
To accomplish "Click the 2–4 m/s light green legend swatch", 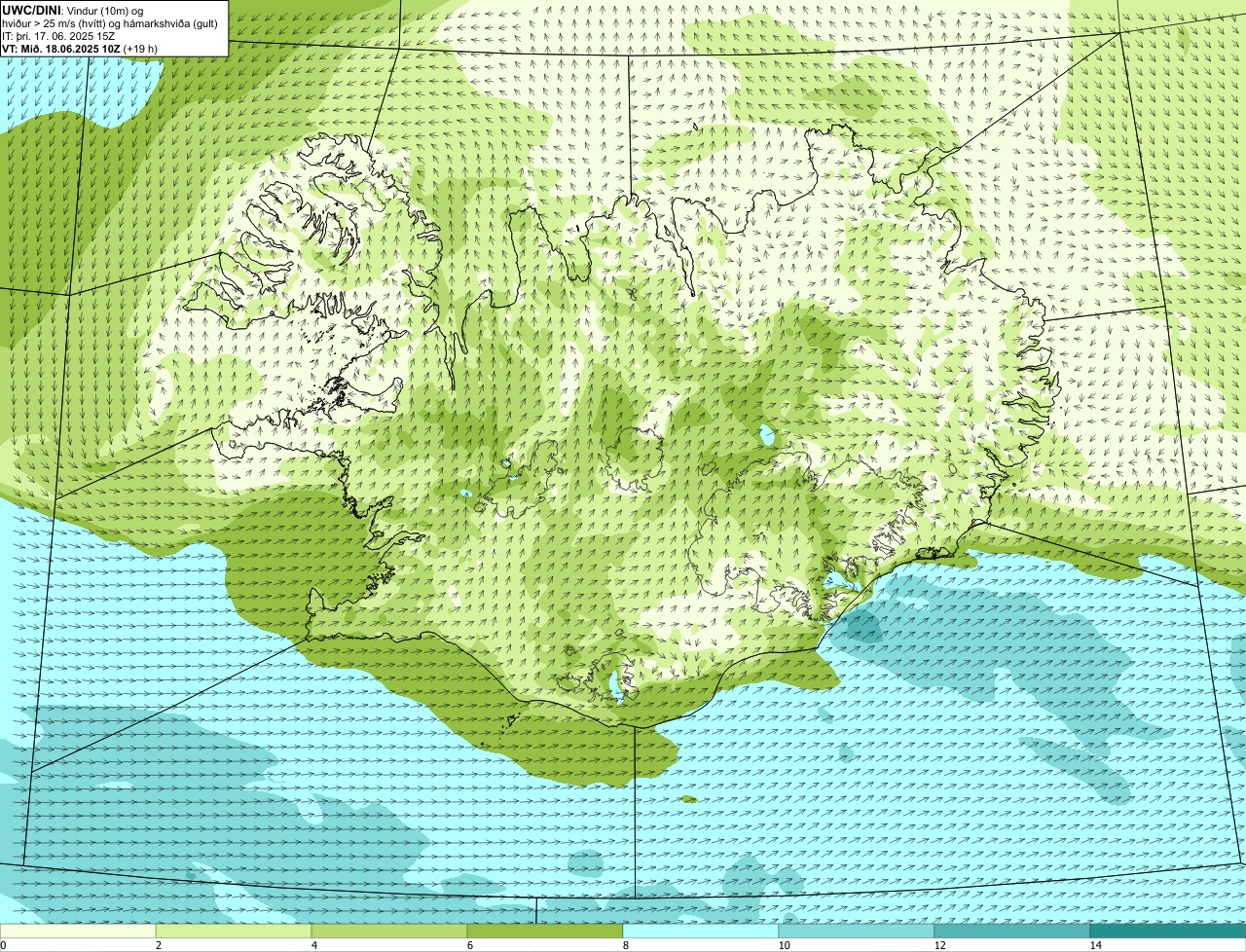I will click(x=234, y=932).
